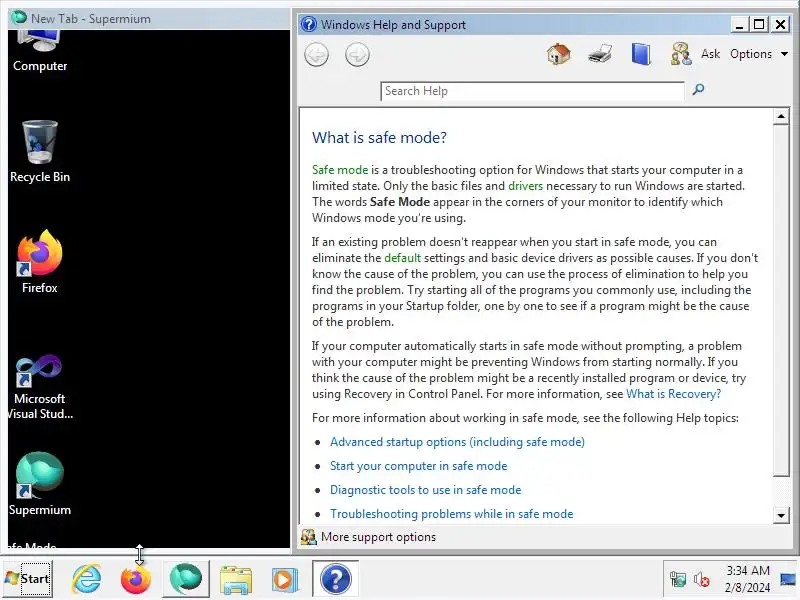Select the Firefox desktop shortcut
The image size is (800, 600).
(x=40, y=261)
